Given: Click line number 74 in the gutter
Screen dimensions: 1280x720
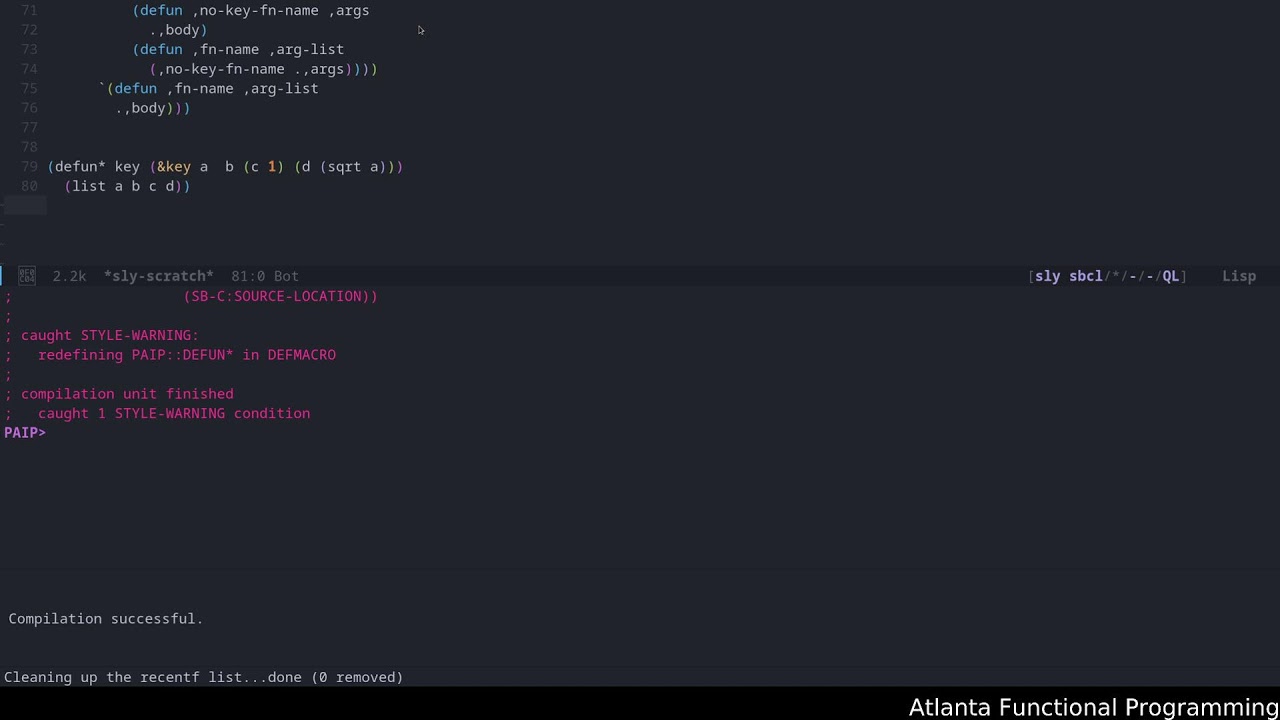Looking at the screenshot, I should pyautogui.click(x=29, y=69).
